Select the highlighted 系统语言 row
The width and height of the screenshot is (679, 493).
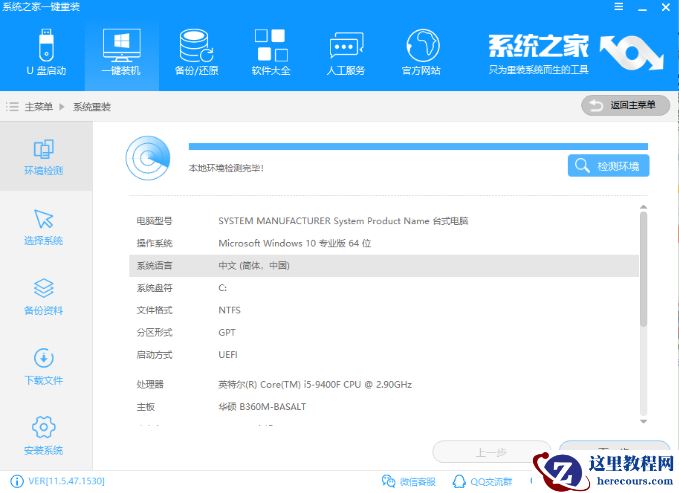384,266
